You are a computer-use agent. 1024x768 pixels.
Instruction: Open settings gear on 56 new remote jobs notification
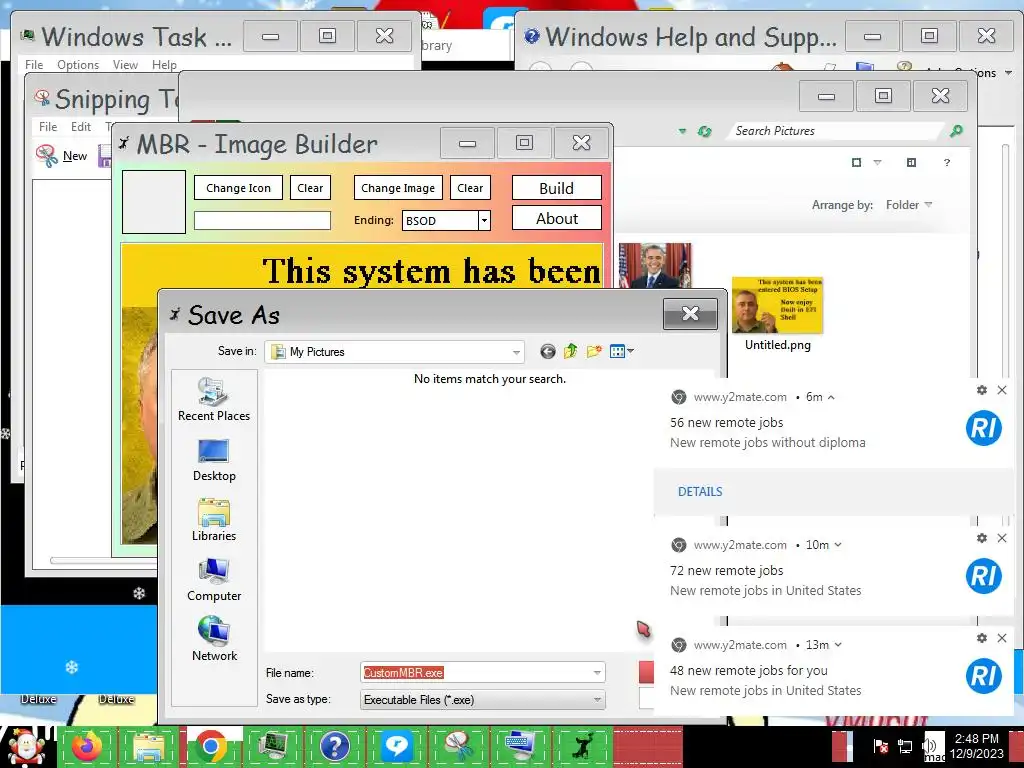pos(982,390)
